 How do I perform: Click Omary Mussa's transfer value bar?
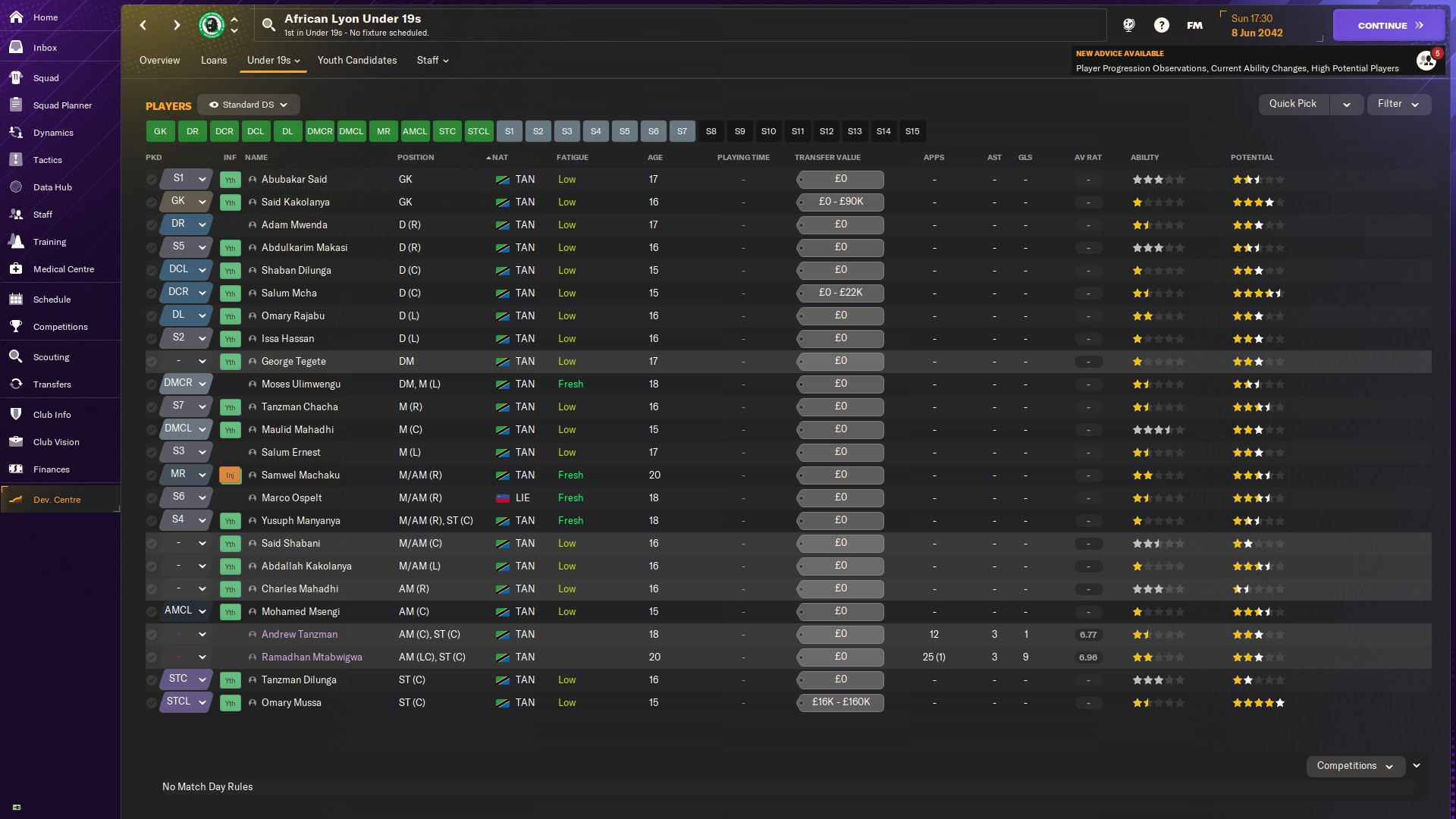tap(840, 703)
